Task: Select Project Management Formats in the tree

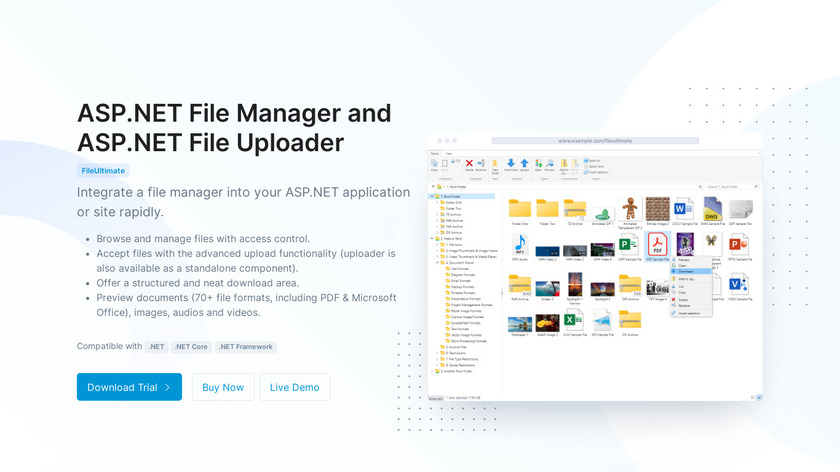Action: (471, 305)
